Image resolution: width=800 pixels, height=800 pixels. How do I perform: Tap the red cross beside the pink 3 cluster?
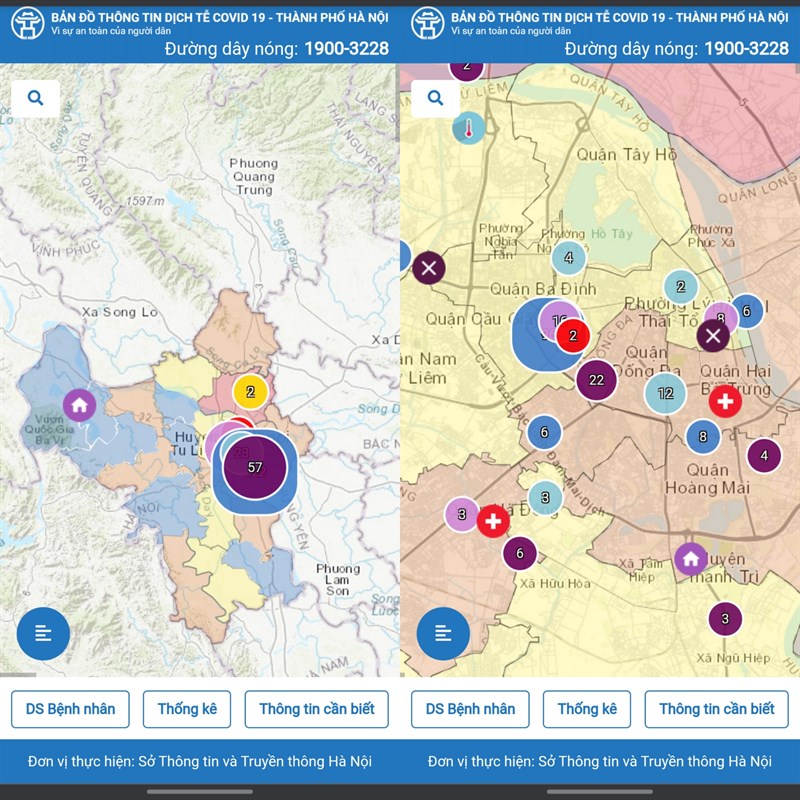coord(493,520)
